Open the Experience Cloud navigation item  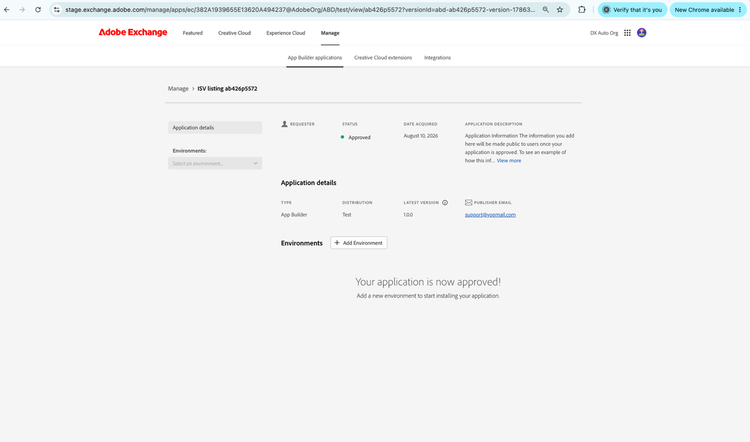[x=286, y=33]
